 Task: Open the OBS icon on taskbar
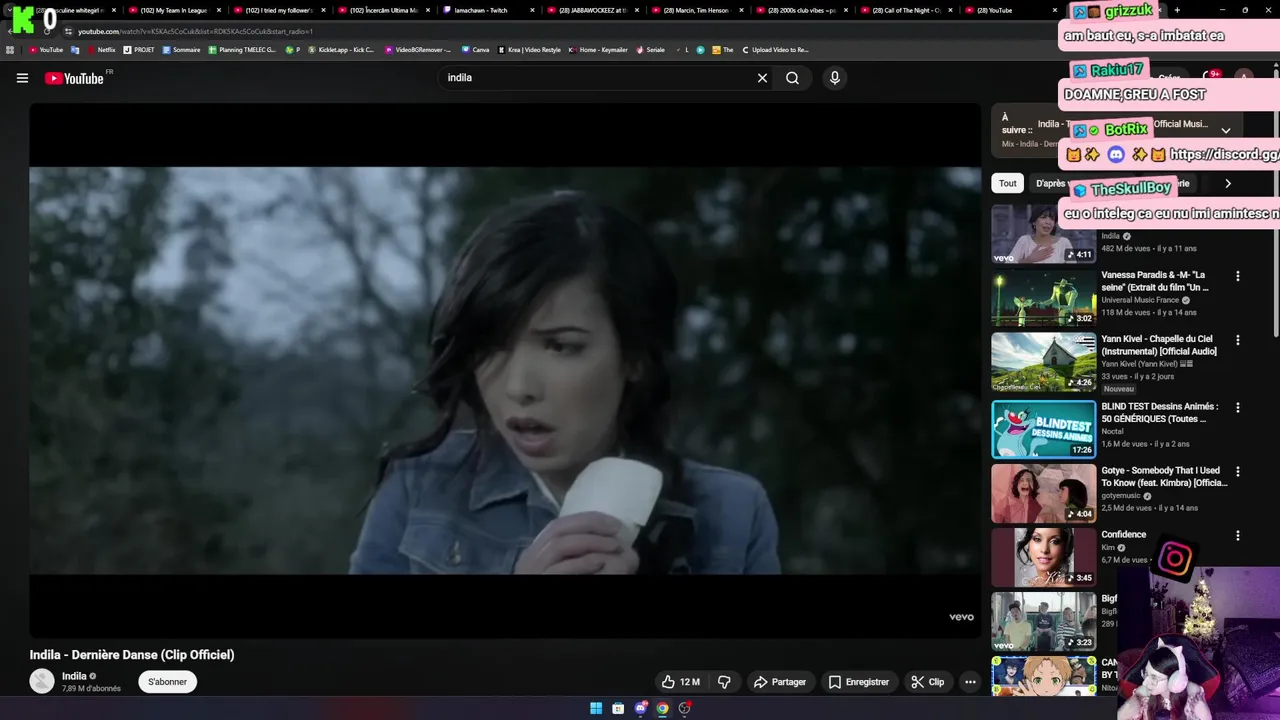click(685, 708)
